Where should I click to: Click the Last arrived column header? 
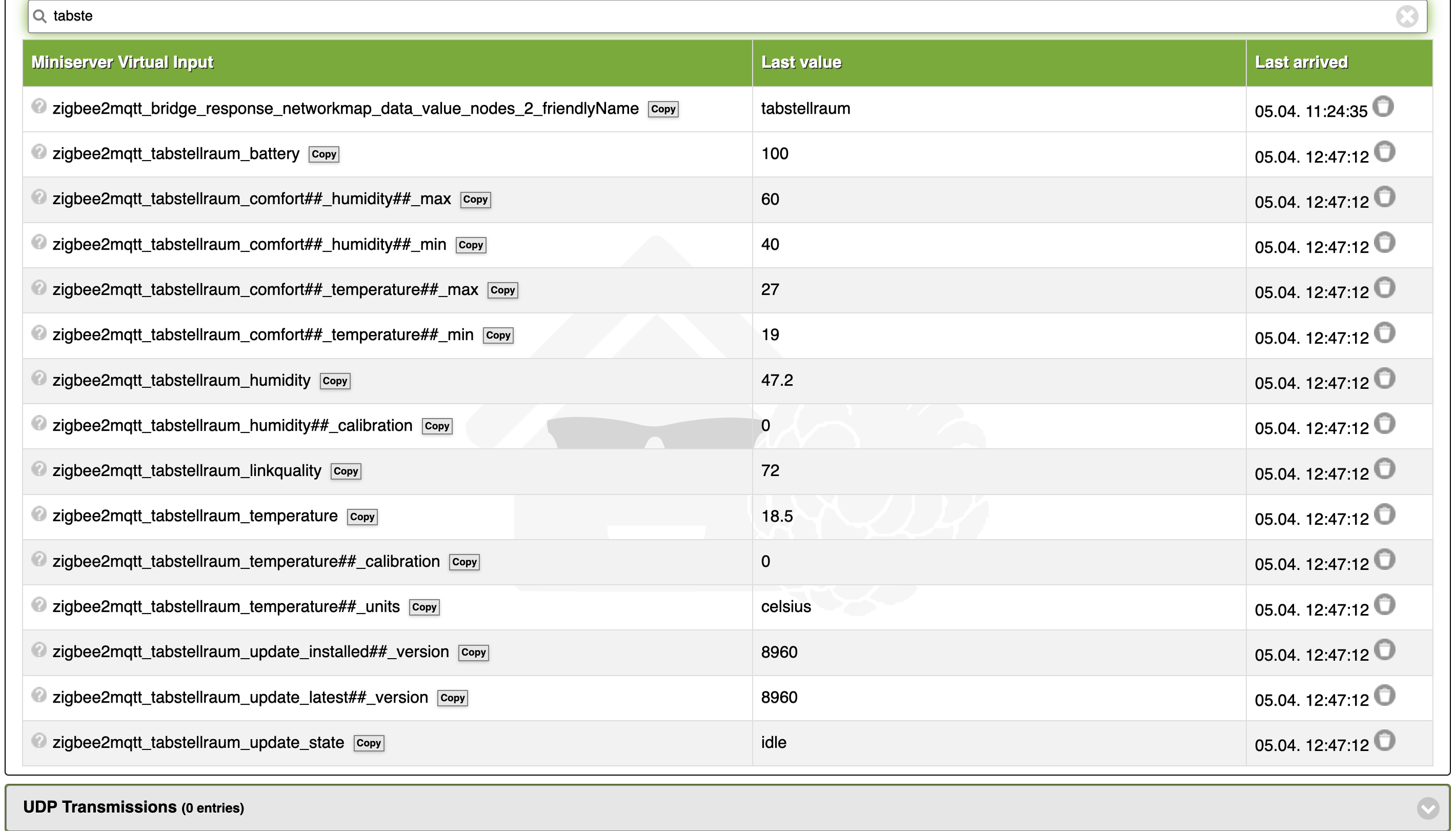1301,62
